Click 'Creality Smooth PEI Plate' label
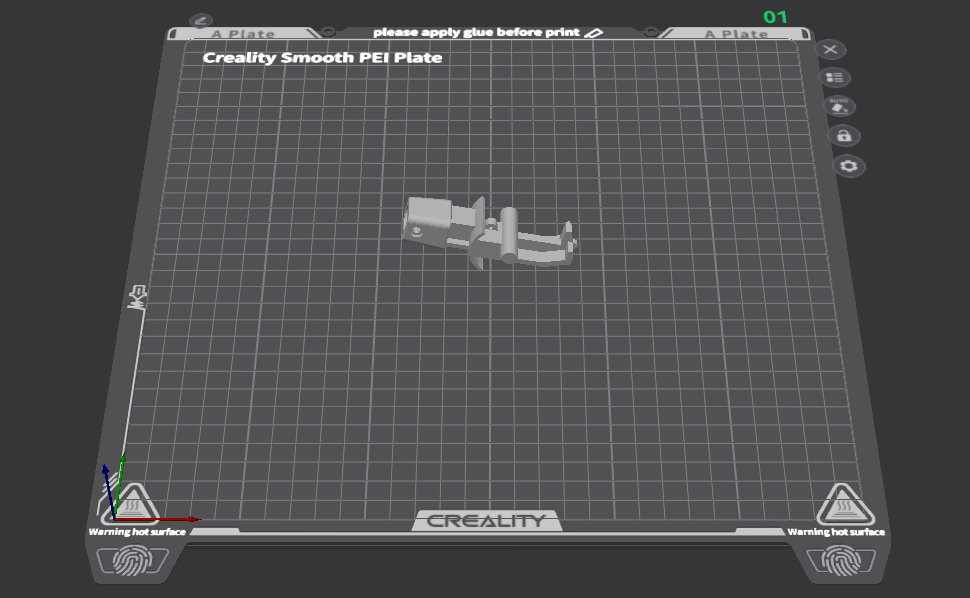970x598 pixels. click(322, 58)
